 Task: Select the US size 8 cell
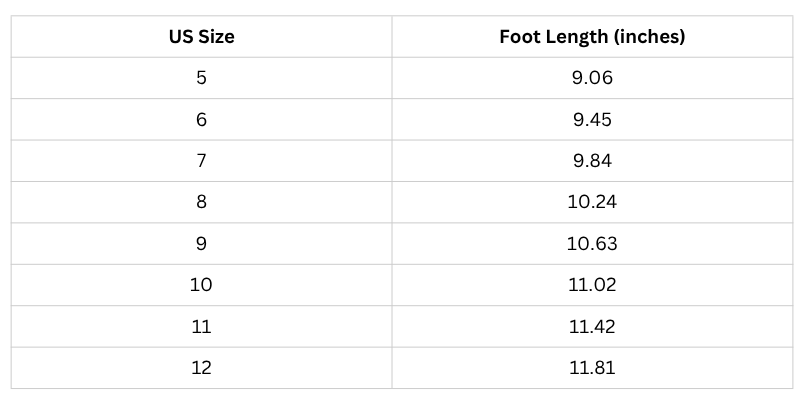[x=202, y=202]
